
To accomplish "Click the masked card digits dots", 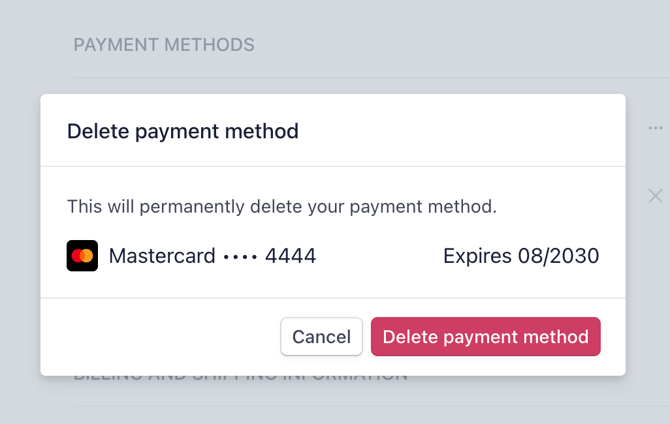I will click(240, 257).
